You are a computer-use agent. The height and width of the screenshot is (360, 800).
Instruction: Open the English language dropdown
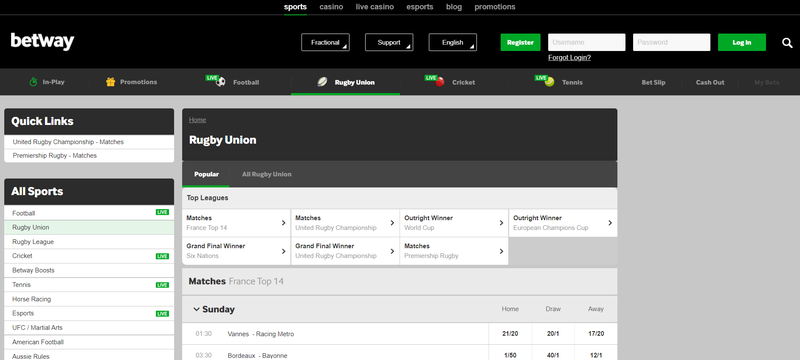click(453, 42)
